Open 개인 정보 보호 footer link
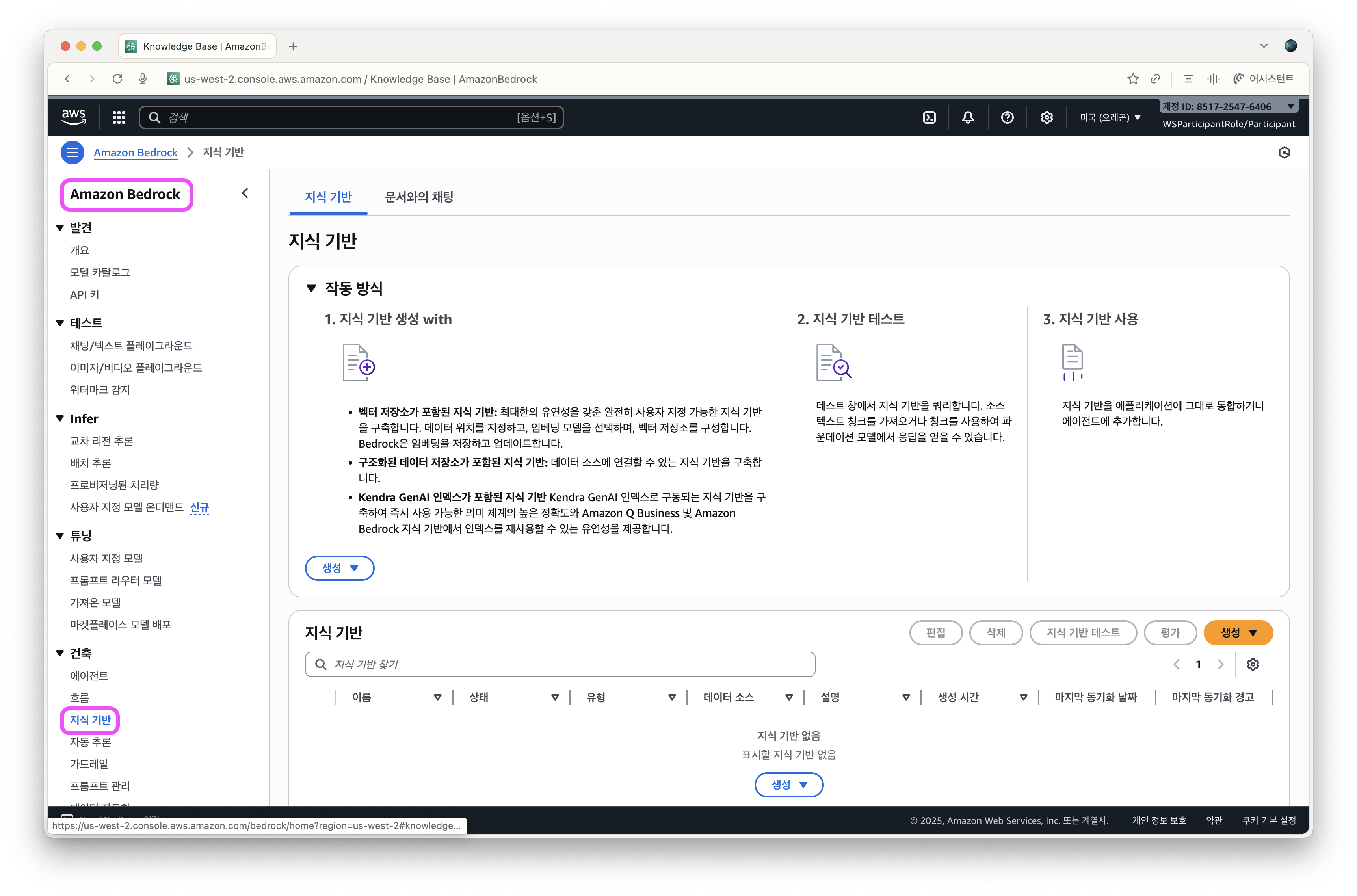 pos(1159,821)
